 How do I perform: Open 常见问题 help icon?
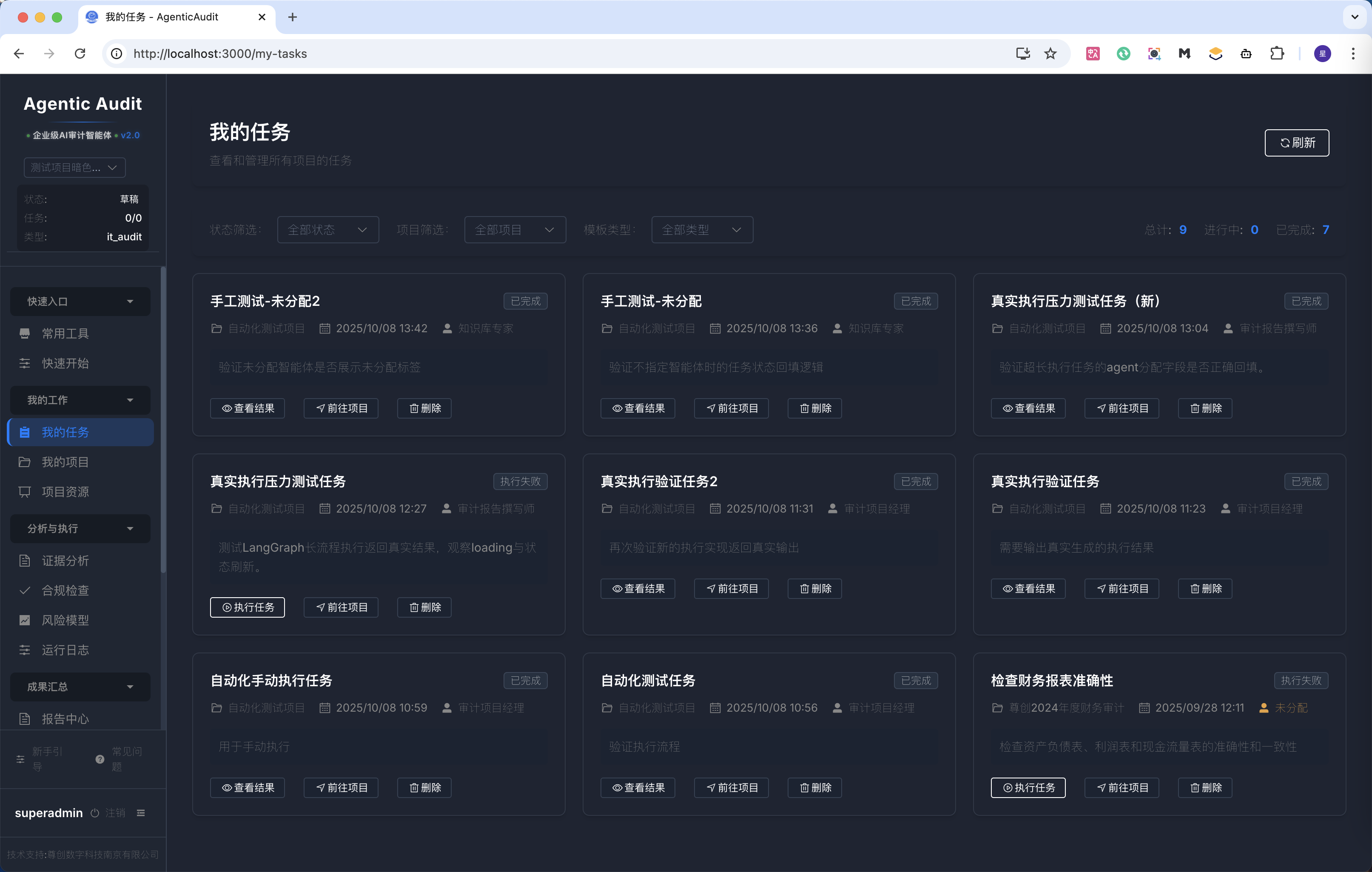click(100, 759)
